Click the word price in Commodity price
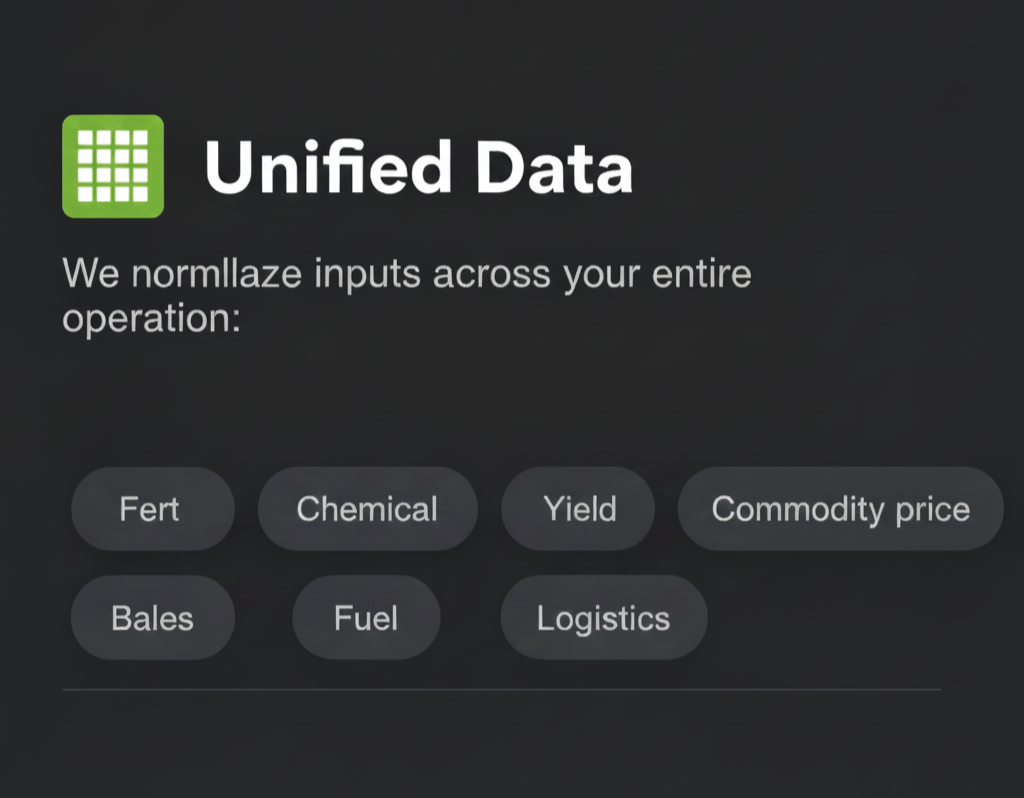The width and height of the screenshot is (1024, 798). [933, 511]
